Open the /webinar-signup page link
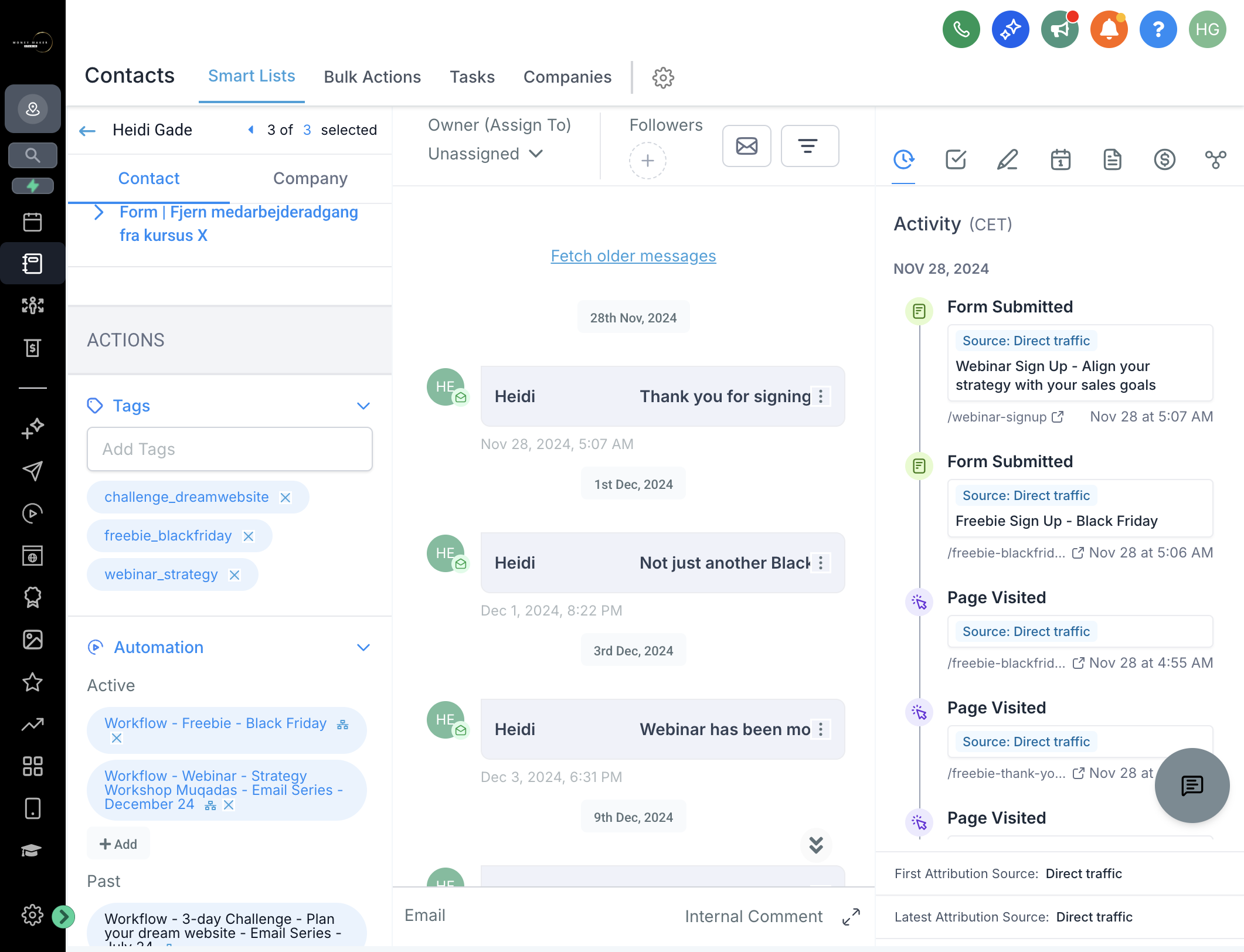The height and width of the screenshot is (952, 1244). point(1005,417)
